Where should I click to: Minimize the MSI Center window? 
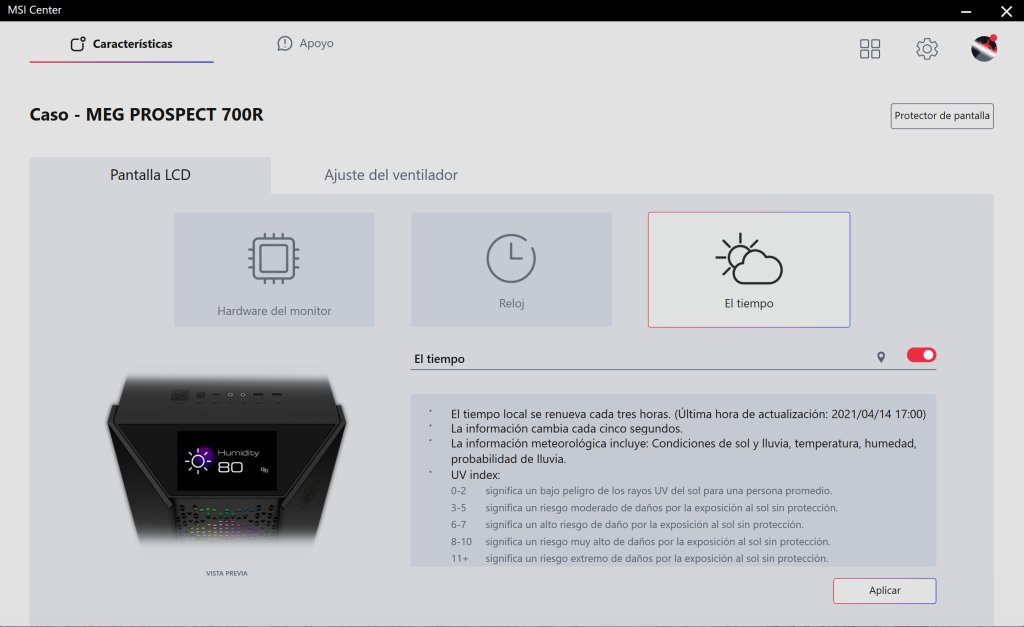tap(966, 11)
